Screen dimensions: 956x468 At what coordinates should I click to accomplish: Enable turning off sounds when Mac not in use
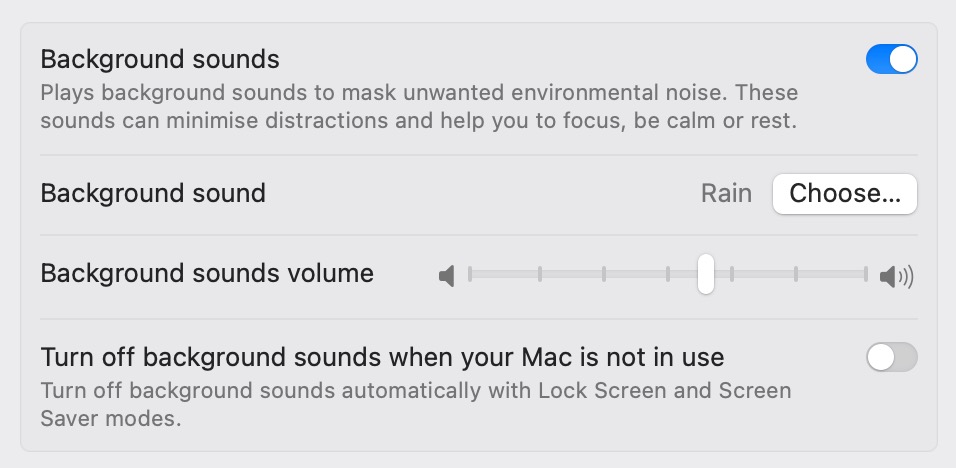coord(891,357)
